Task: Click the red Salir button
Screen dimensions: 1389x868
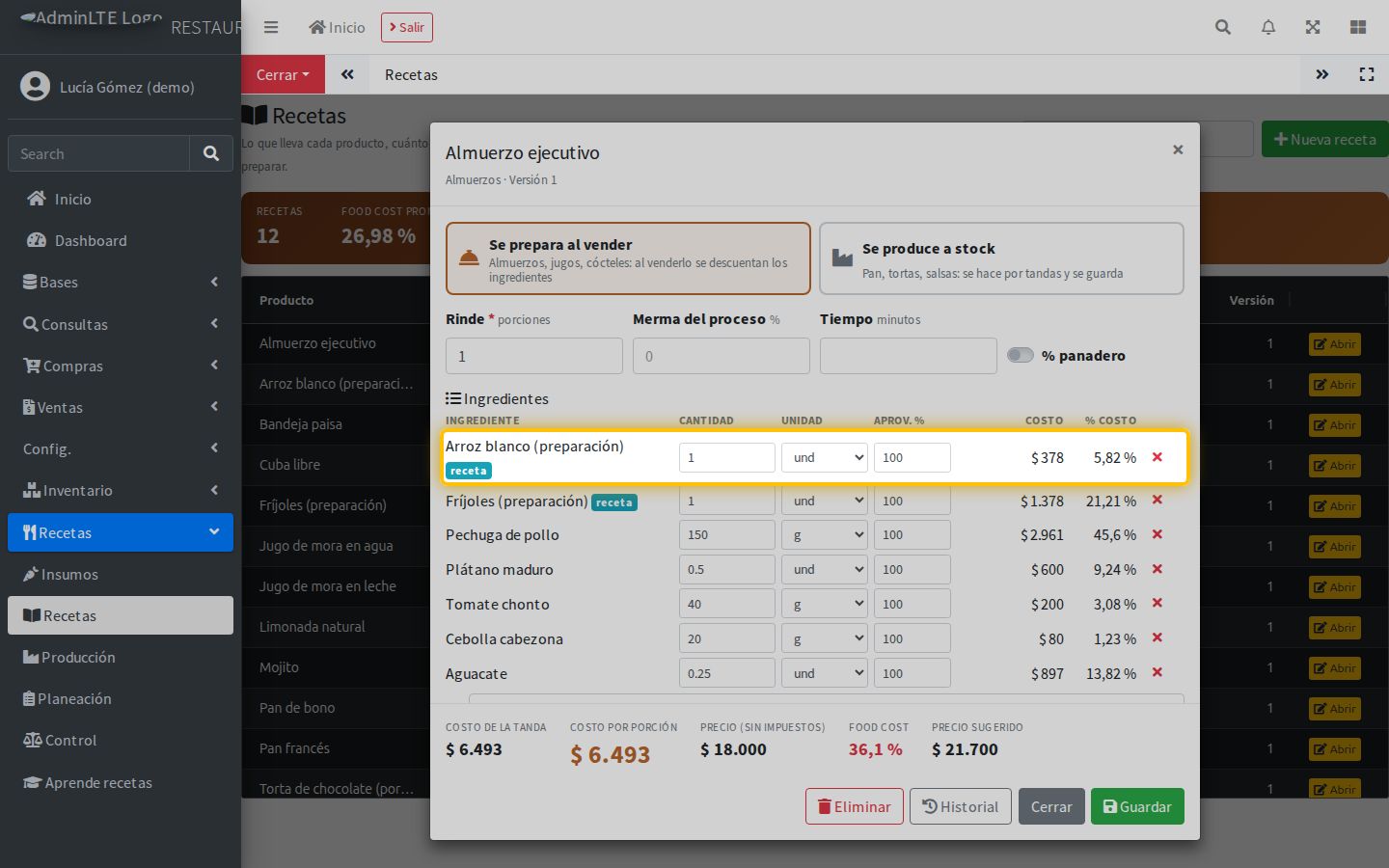Action: 406,27
